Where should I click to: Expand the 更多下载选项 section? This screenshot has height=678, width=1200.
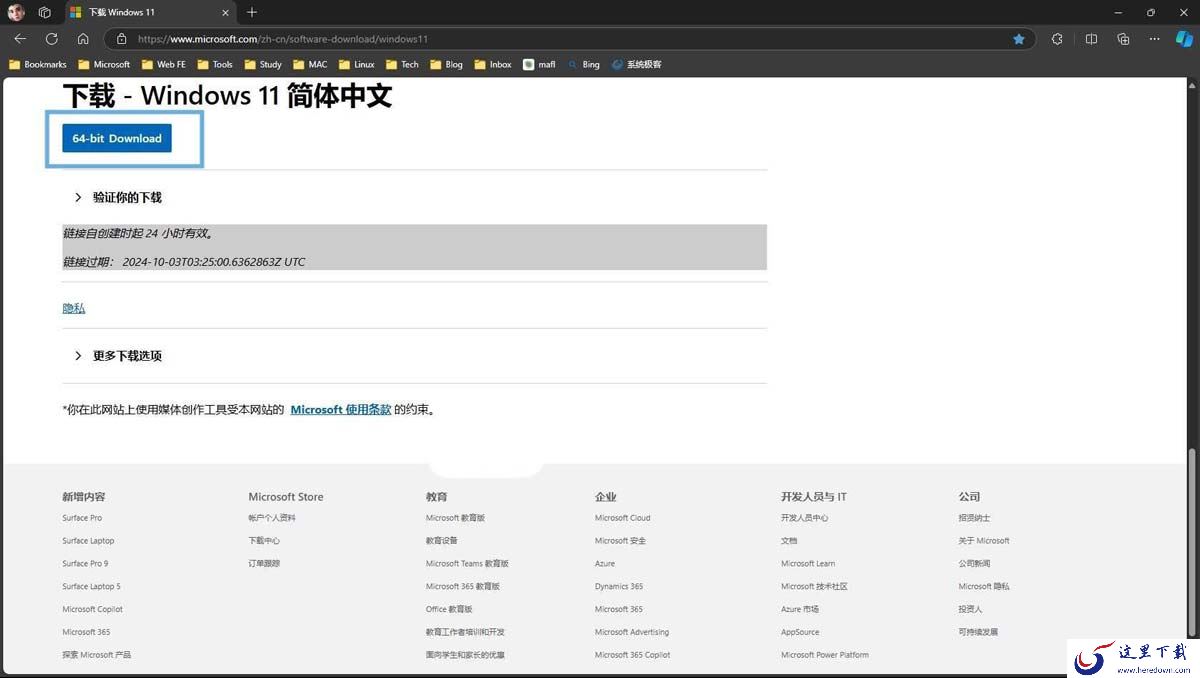[x=118, y=356]
